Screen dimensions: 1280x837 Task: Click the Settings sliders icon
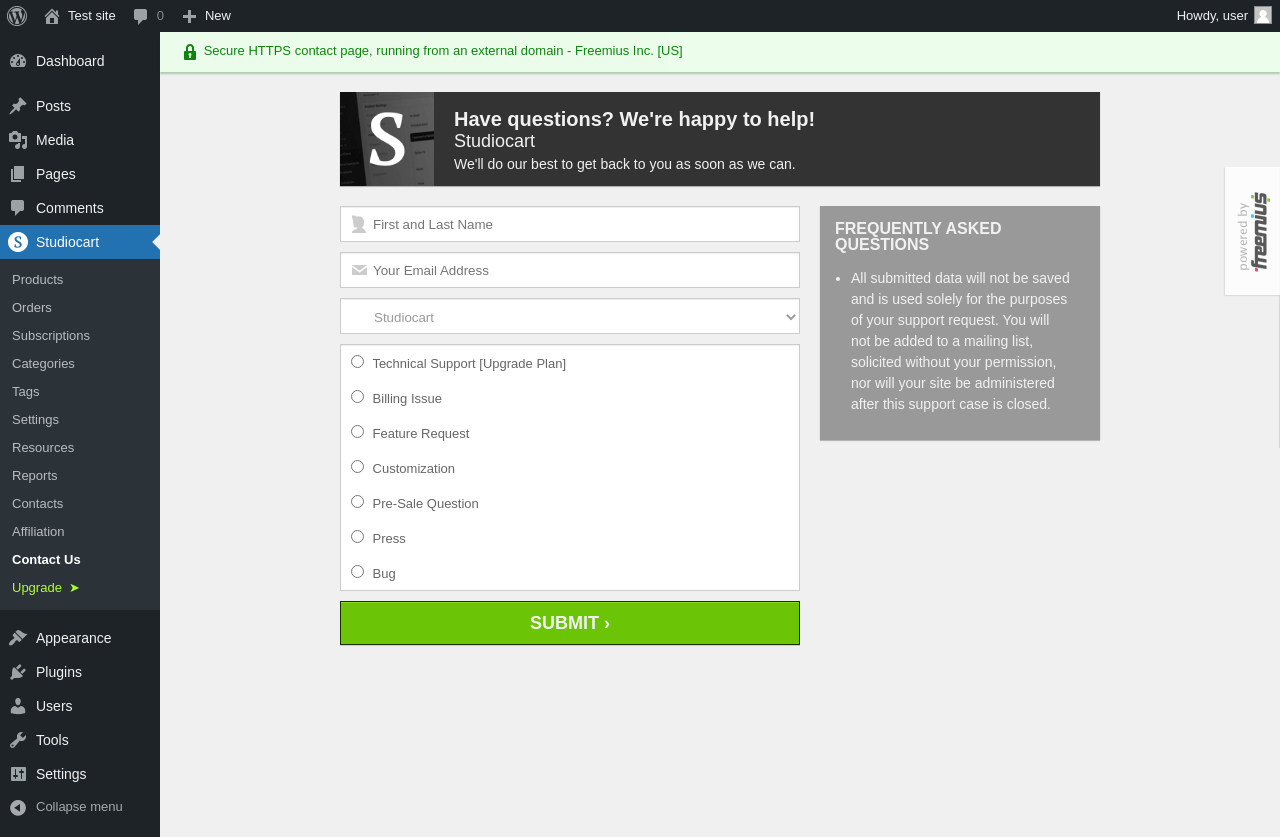click(18, 774)
